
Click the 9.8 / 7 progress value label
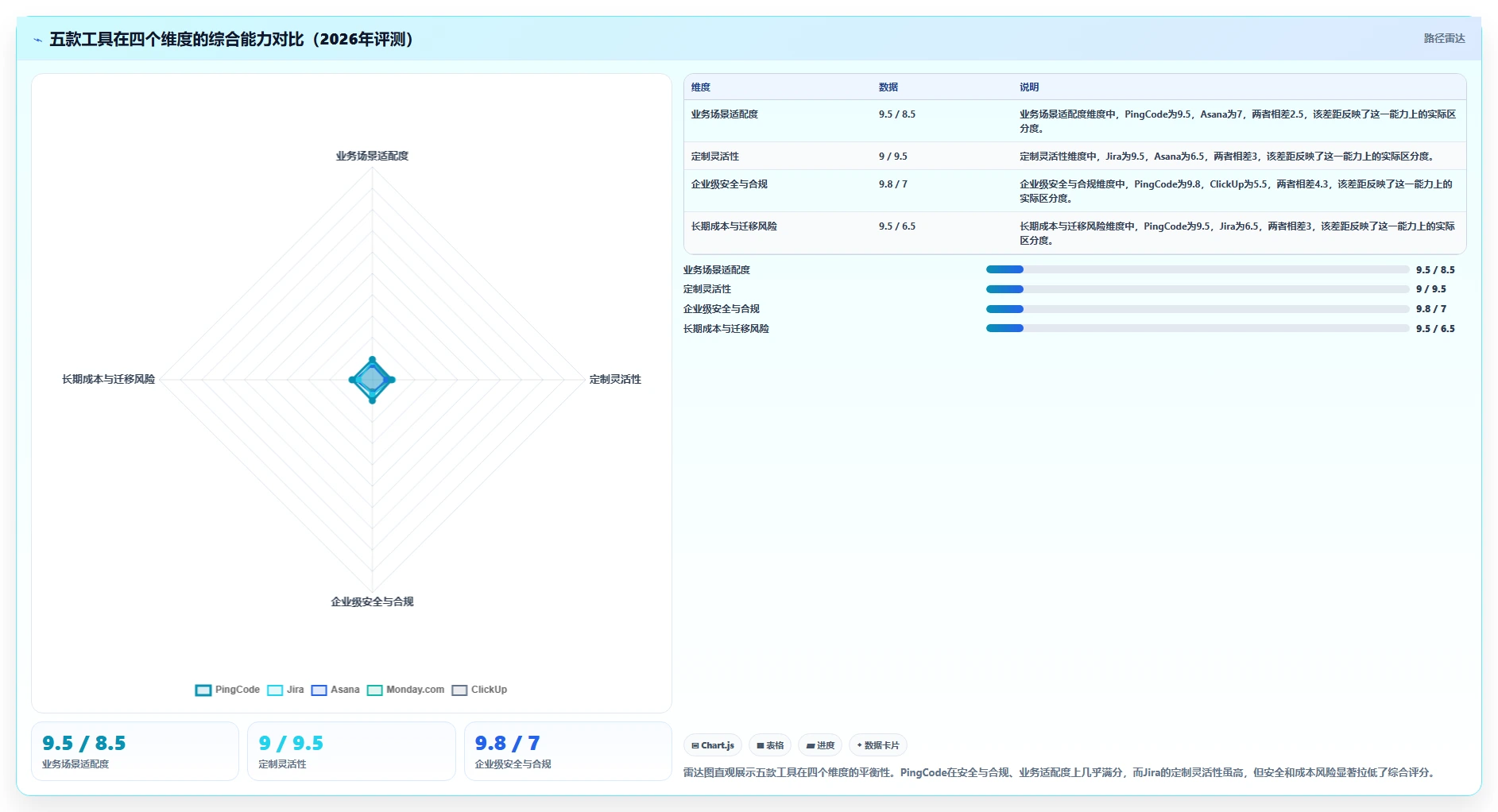point(1431,309)
